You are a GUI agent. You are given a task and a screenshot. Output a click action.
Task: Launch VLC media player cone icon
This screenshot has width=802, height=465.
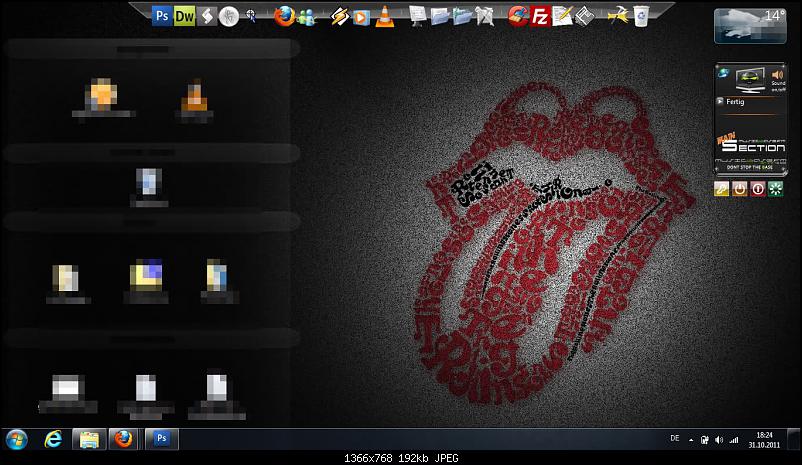385,16
